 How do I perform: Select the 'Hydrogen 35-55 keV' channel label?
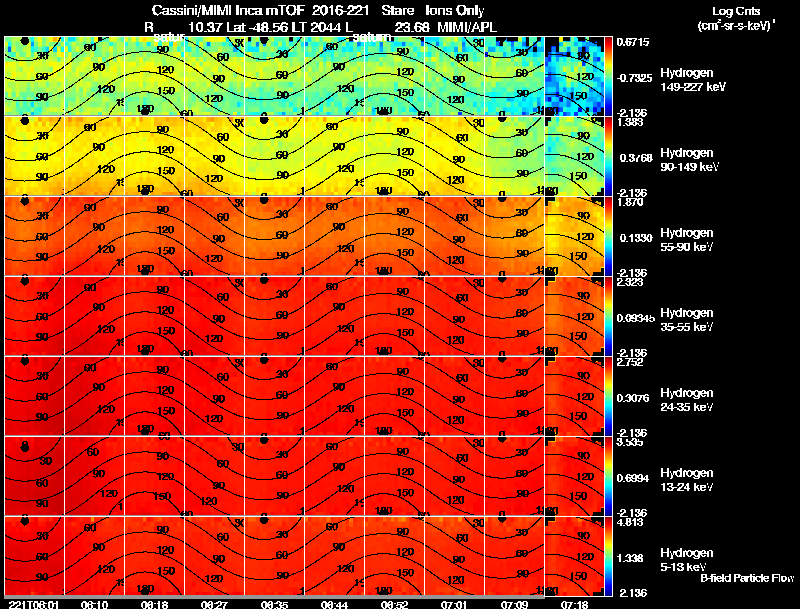[687, 320]
